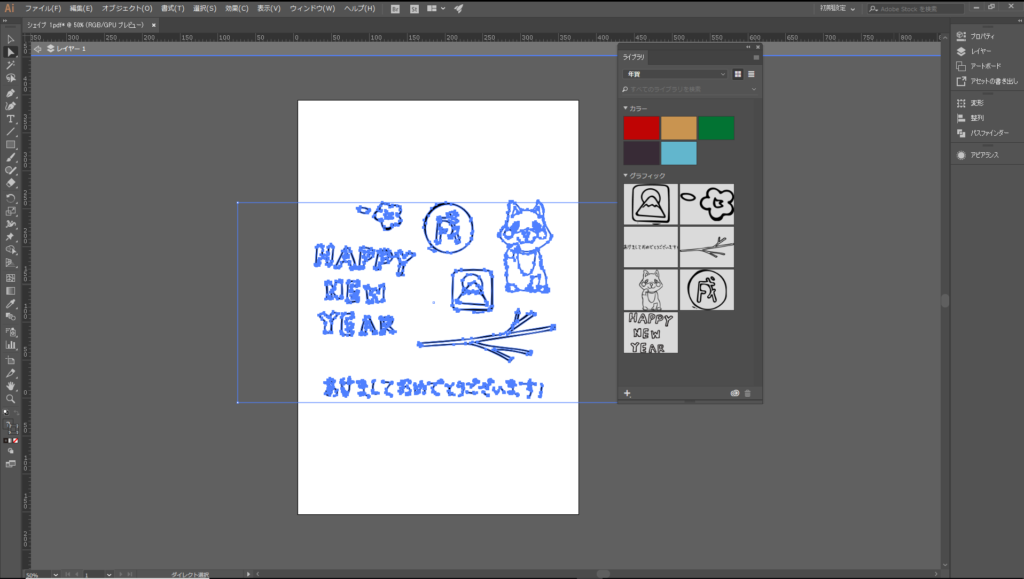Select the Hand tool
1024x579 pixels.
pyautogui.click(x=10, y=386)
